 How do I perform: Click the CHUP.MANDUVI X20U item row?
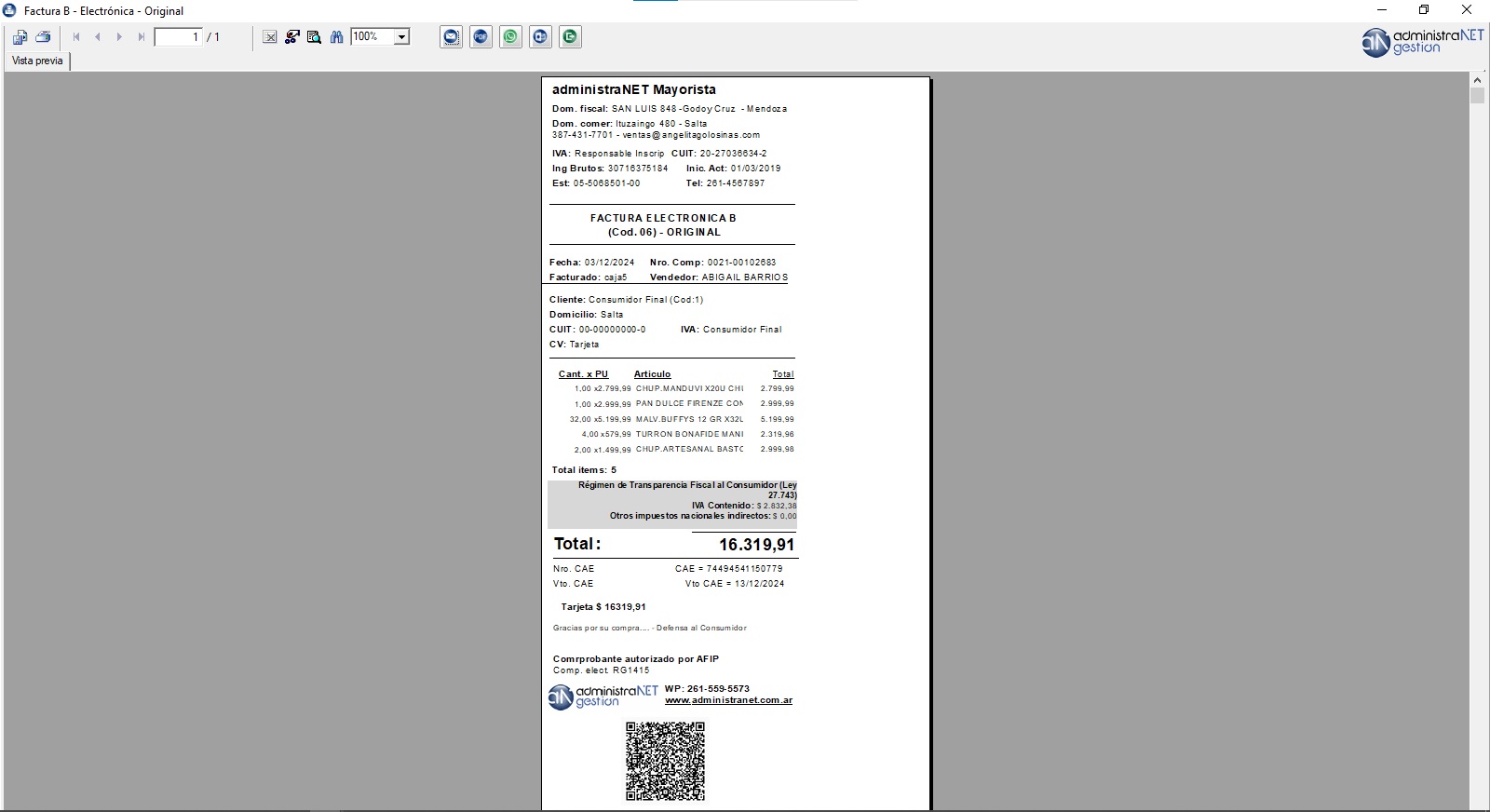684,389
